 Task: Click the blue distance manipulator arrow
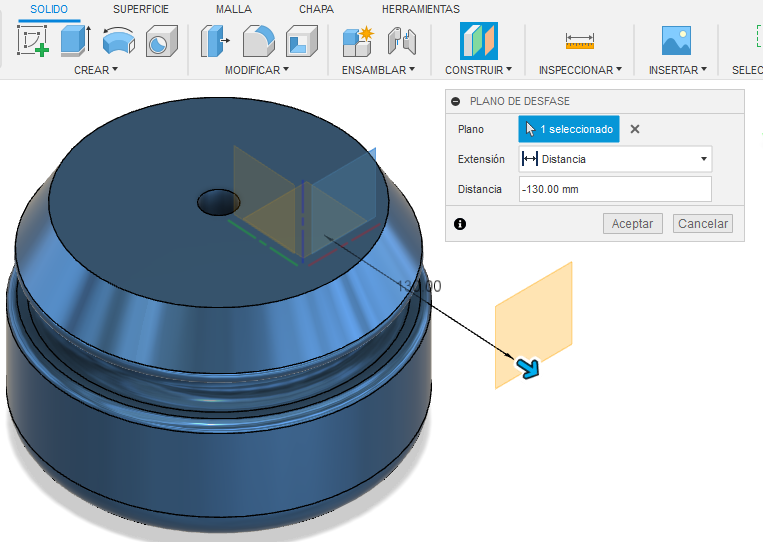(528, 368)
